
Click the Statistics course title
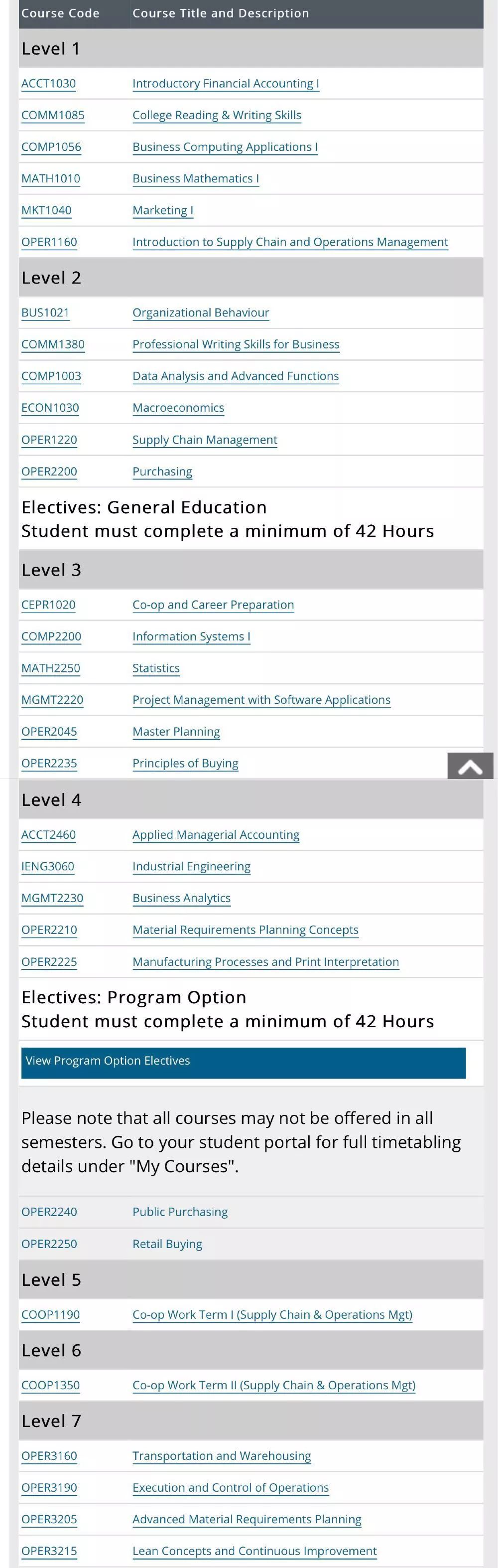coord(156,668)
